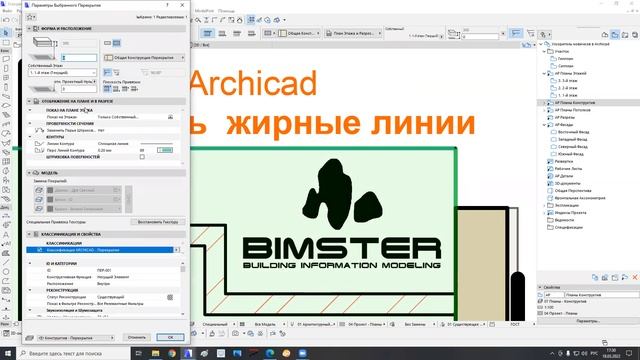Switch to Publisher Sets tab in navigator

tap(635, 35)
